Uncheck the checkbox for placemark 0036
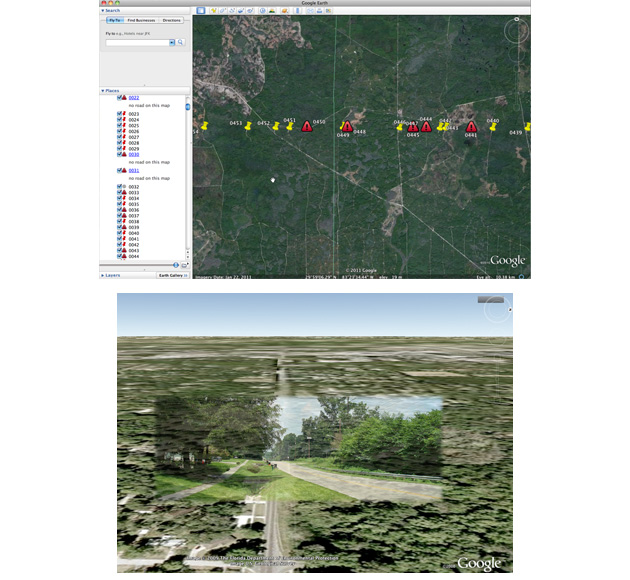Screen dimensions: 630x580 point(119,210)
